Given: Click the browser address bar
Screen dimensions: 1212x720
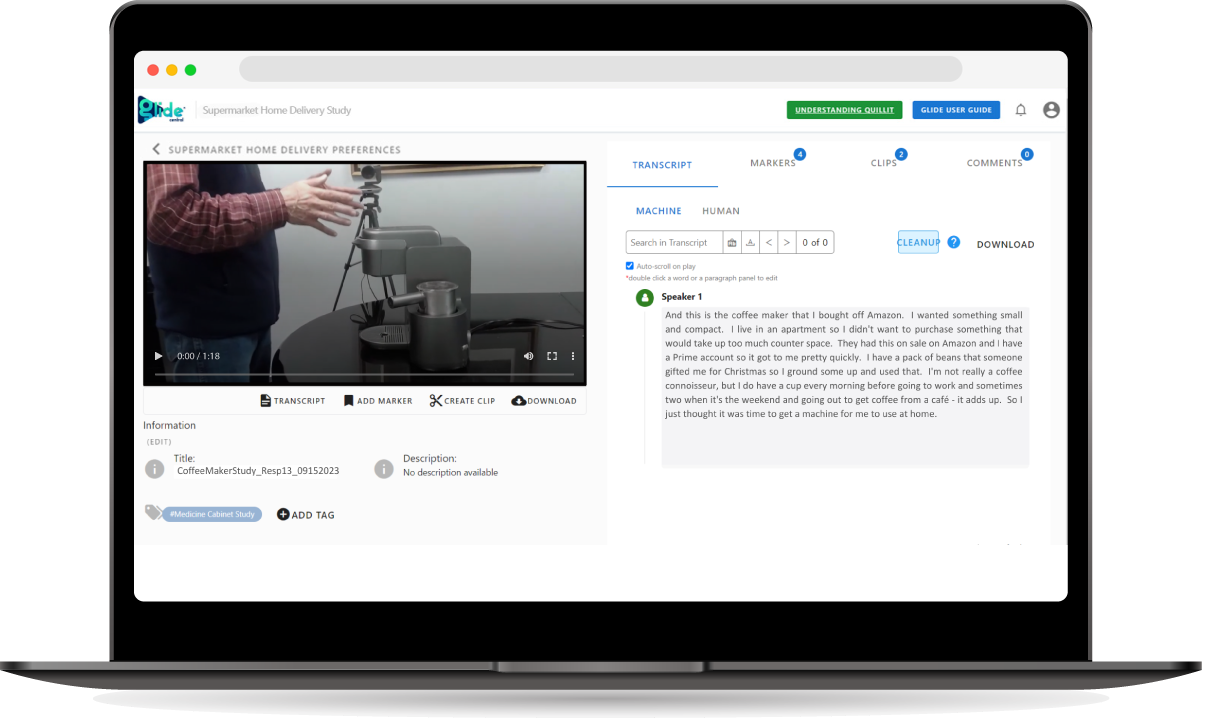Looking at the screenshot, I should (600, 69).
